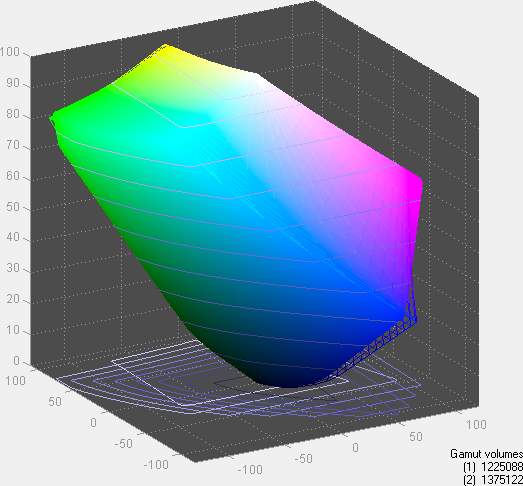This screenshot has height=486, width=523.
Task: Click the 10 tick on the vertical axis
Action: coord(13,330)
